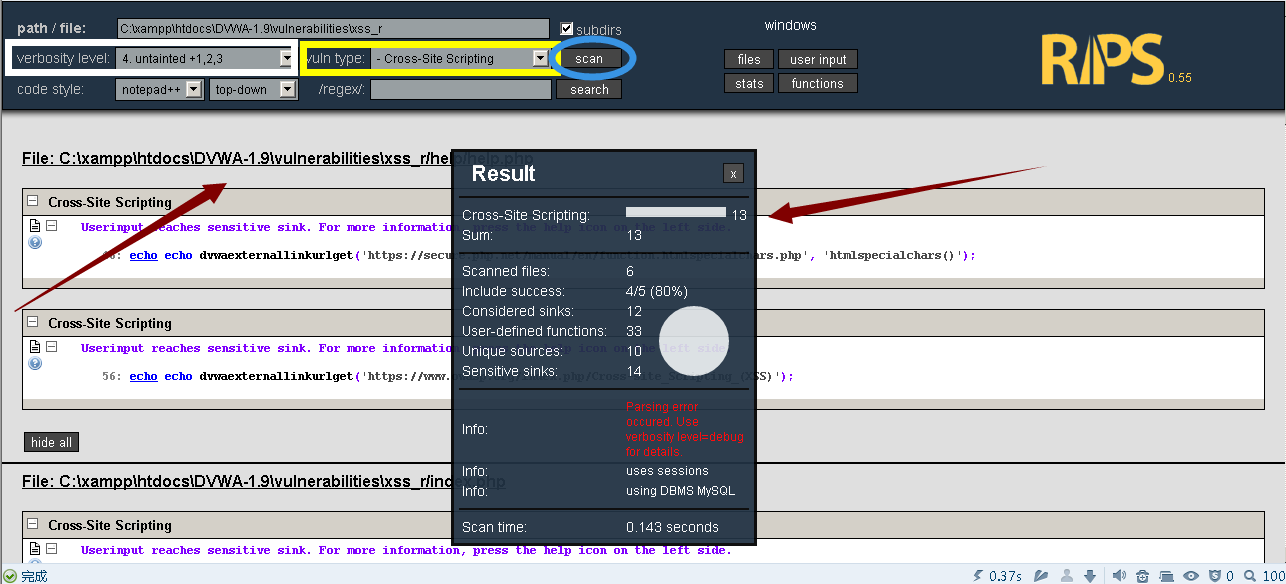Viewport: 1286px width, 584px height.
Task: Click the 0.55 version number near the logo
Action: pos(1179,77)
